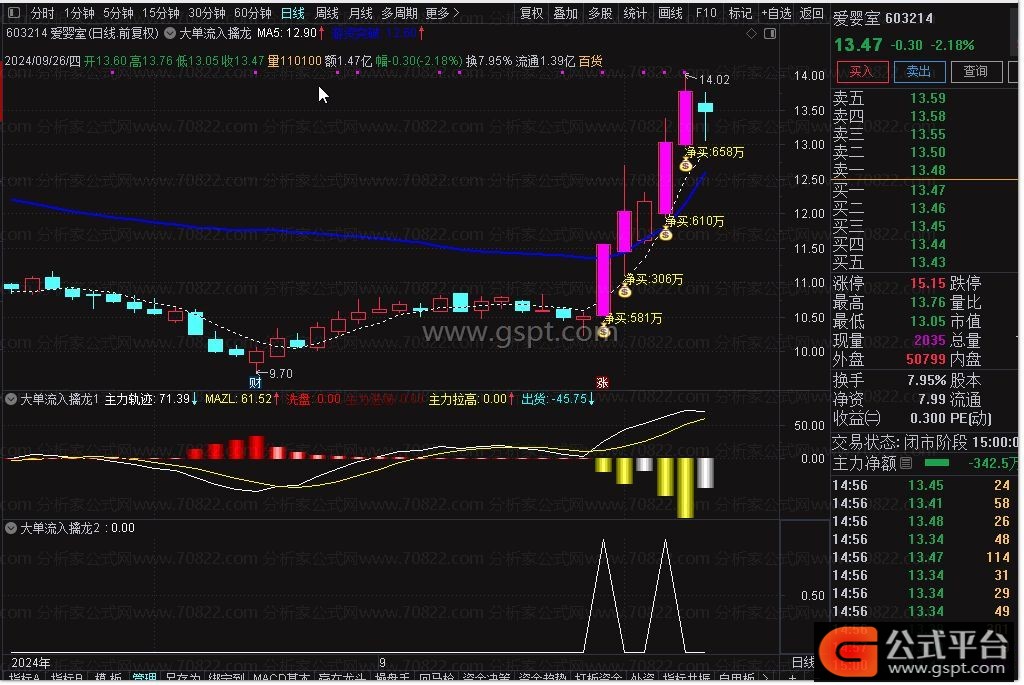The image size is (1024, 685).
Task: Click the money-bag icon at 净买:581万
Action: 604,331
